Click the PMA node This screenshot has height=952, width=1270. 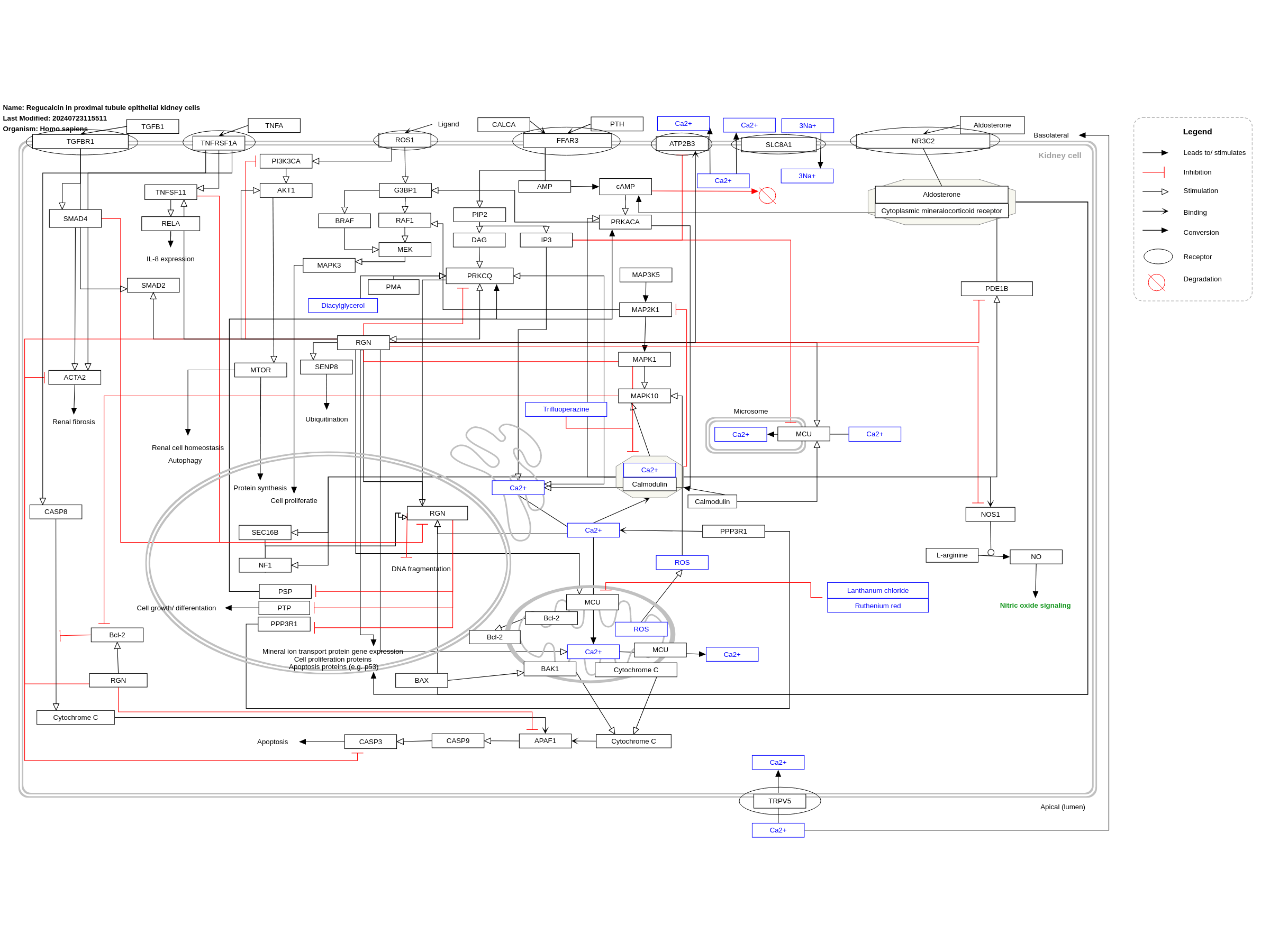coord(394,288)
